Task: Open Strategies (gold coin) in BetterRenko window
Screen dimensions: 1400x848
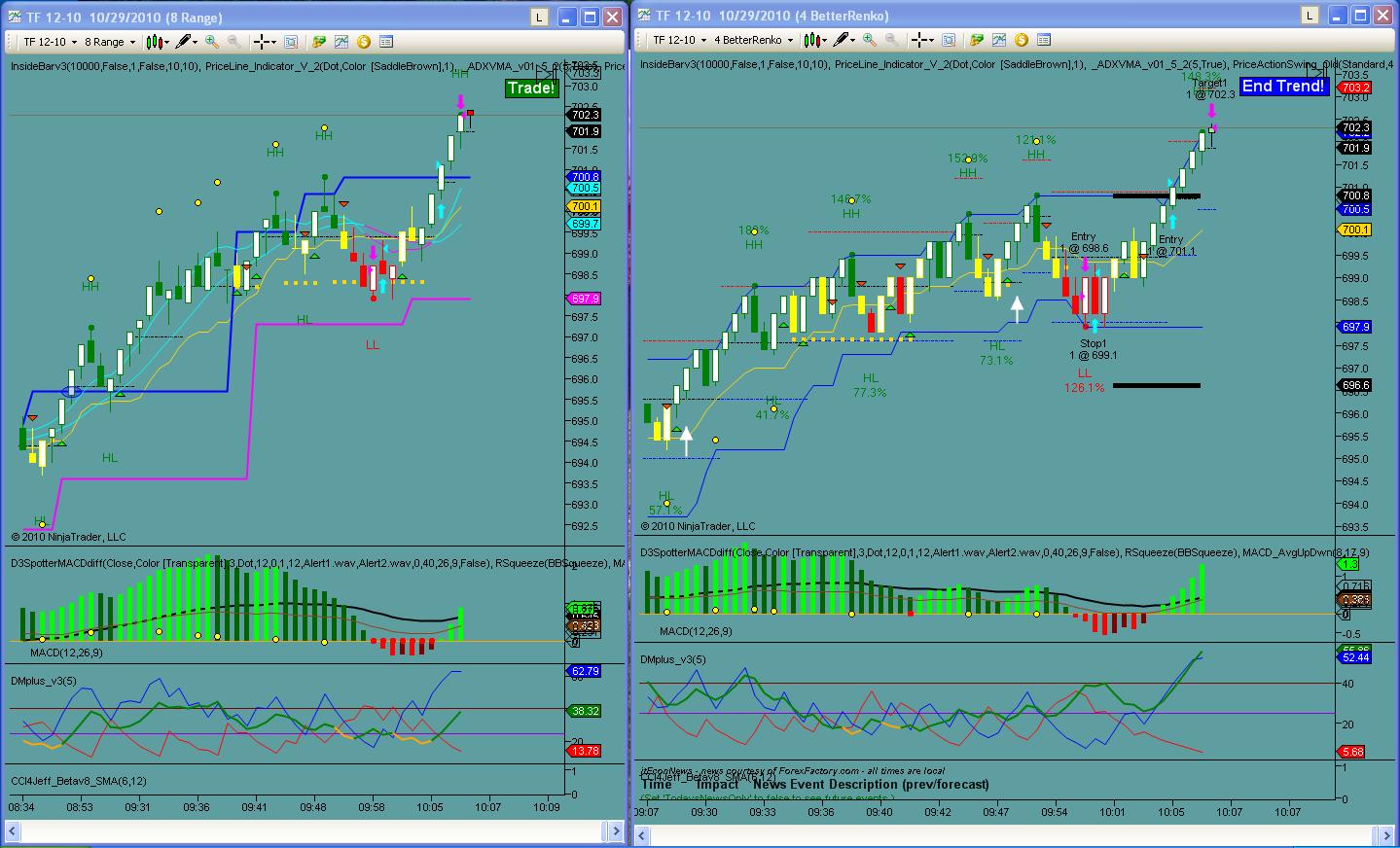Action: (x=1022, y=40)
